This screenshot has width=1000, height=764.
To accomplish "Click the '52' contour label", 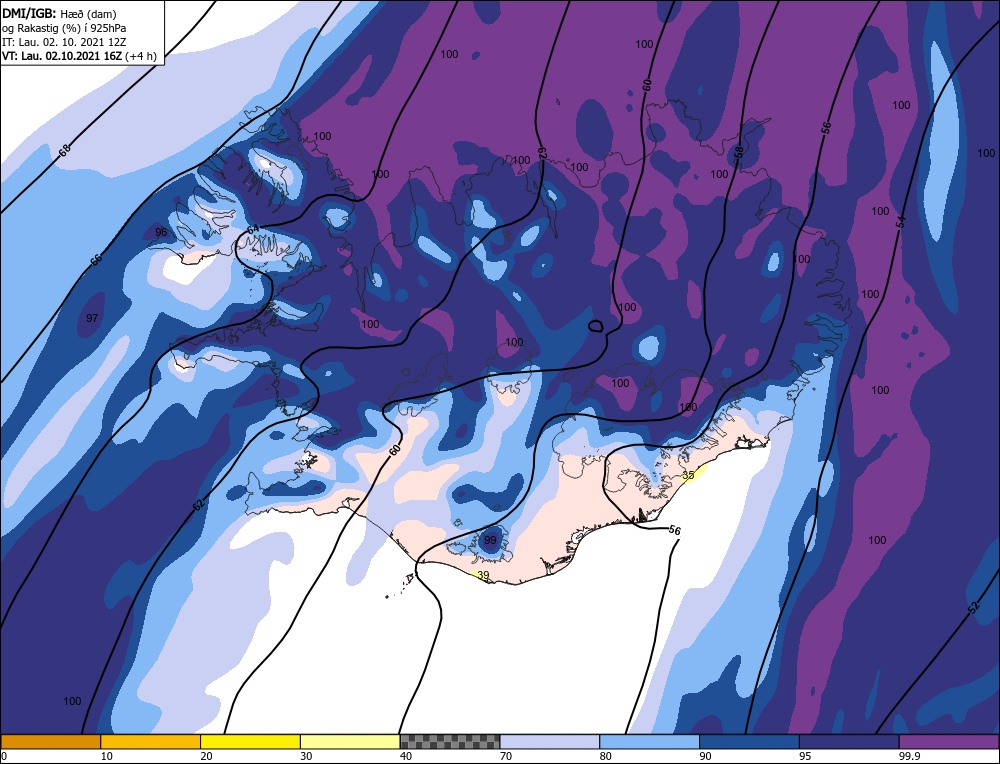I will click(x=973, y=608).
